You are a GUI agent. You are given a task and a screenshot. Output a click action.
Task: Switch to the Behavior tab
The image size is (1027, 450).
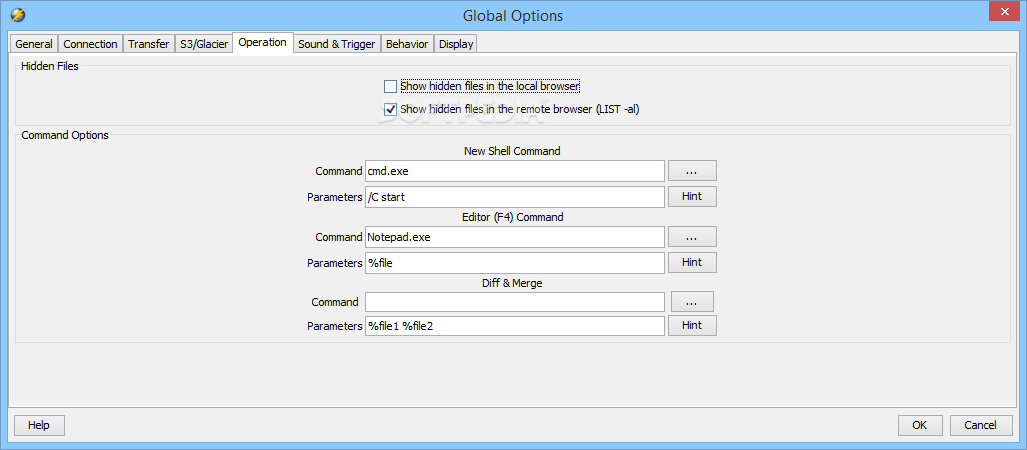pyautogui.click(x=406, y=44)
